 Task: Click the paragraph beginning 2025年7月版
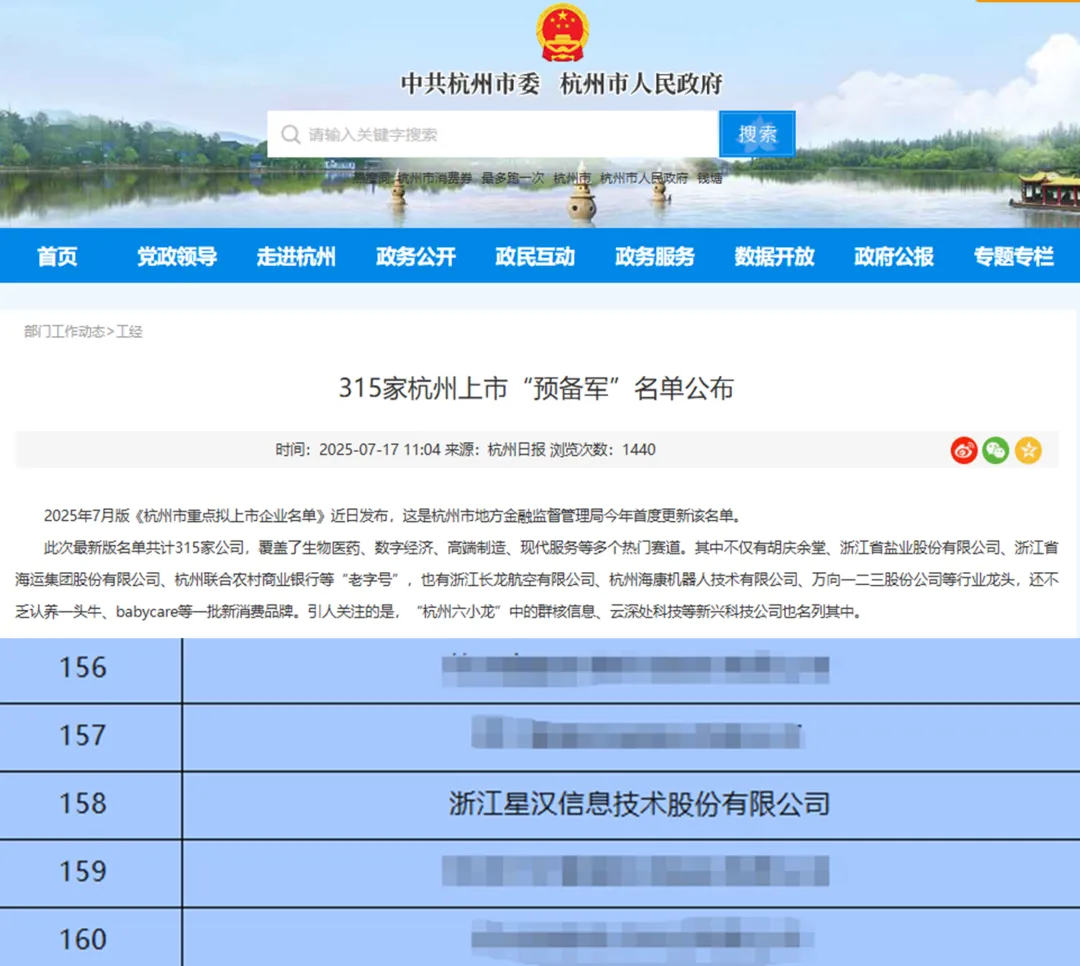393,515
